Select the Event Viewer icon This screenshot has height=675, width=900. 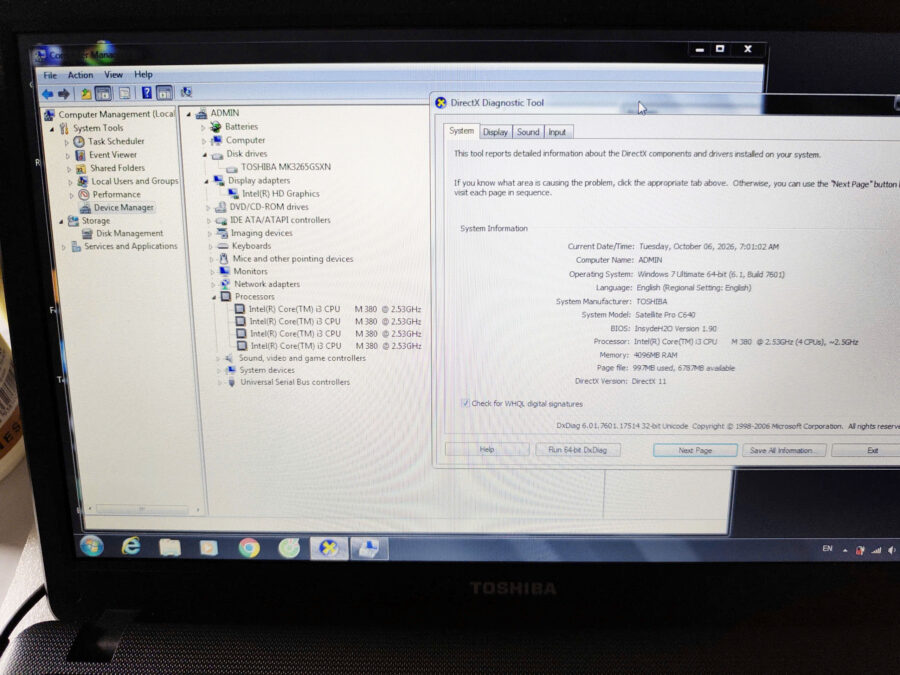click(80, 155)
